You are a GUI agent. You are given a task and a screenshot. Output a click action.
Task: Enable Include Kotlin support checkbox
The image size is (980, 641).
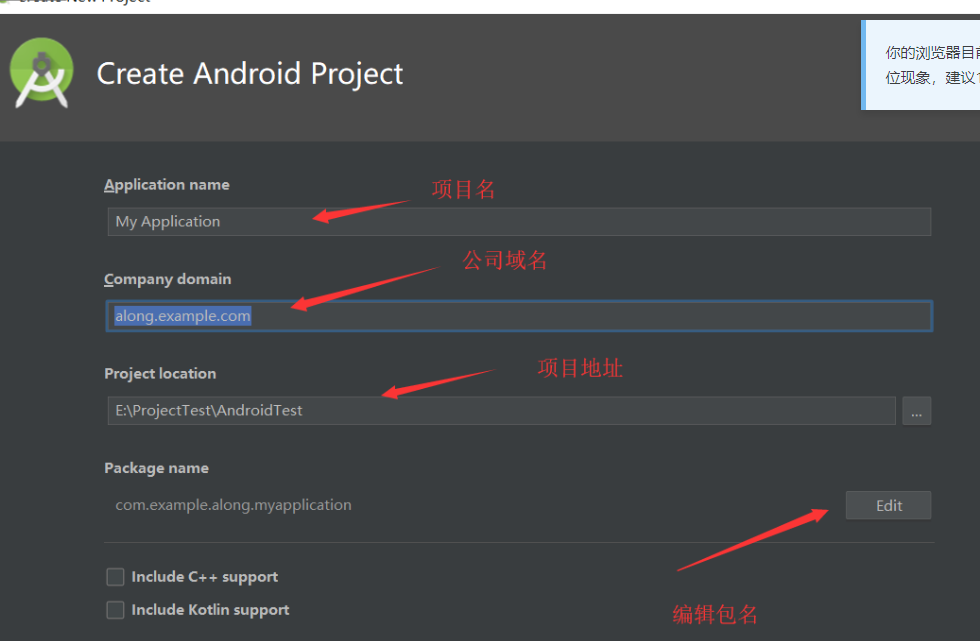(x=116, y=610)
